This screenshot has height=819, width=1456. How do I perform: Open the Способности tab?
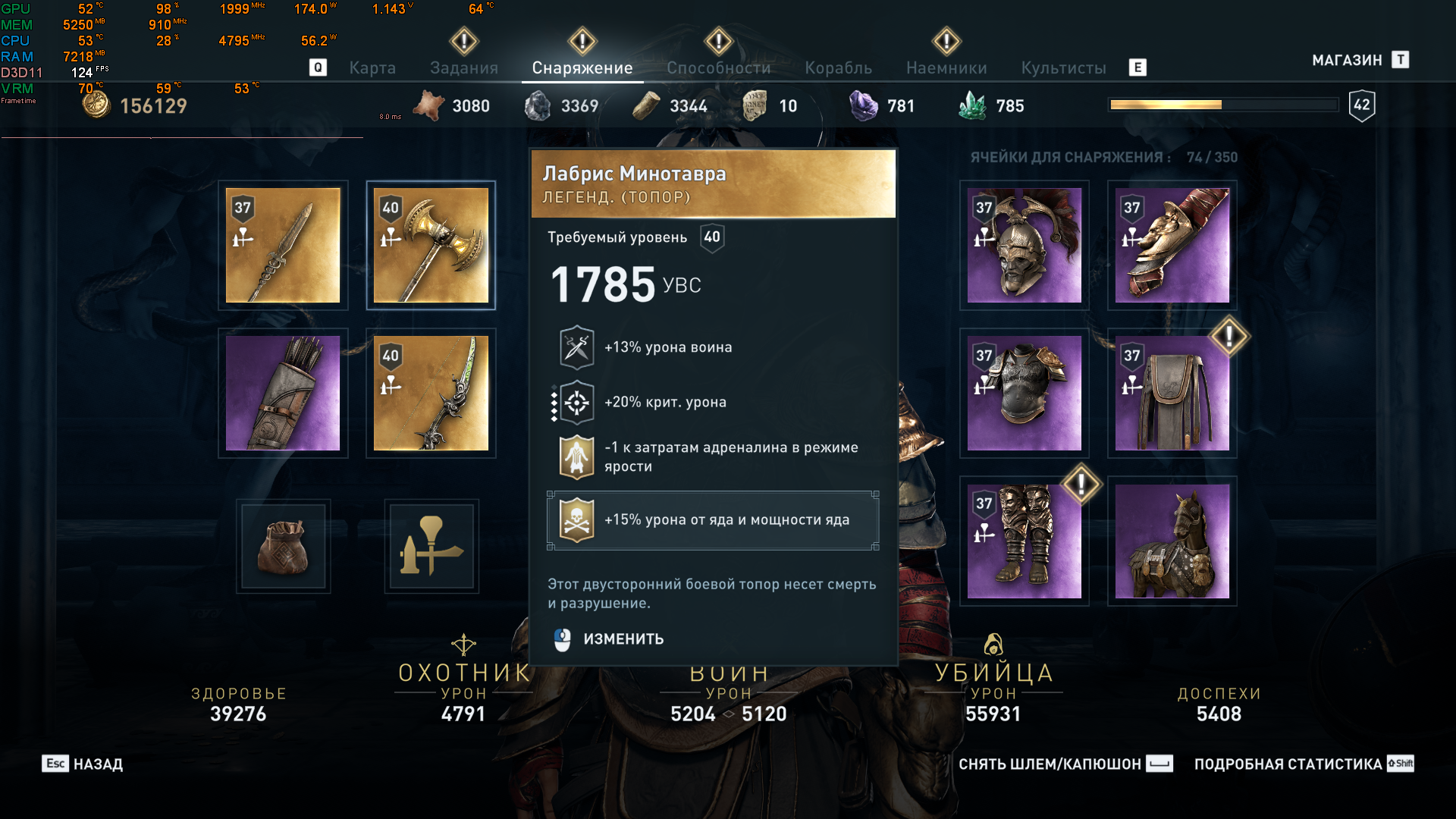point(718,67)
